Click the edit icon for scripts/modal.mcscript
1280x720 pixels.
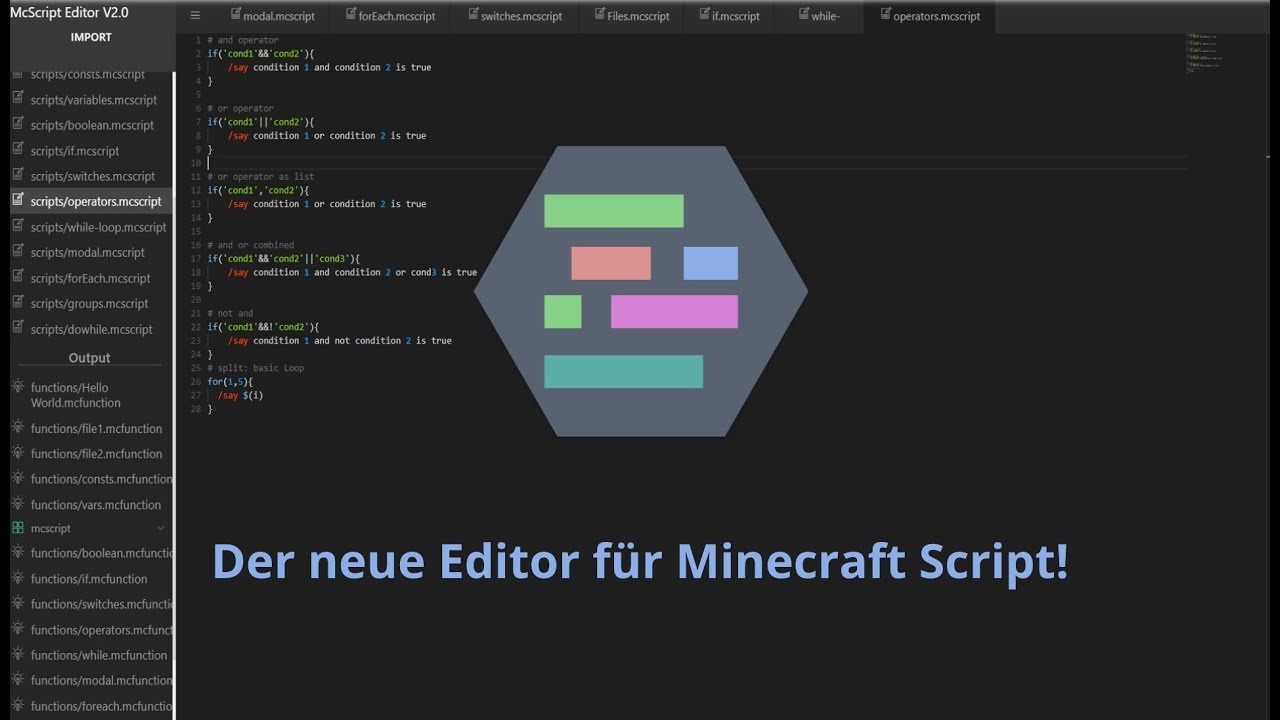[17, 251]
